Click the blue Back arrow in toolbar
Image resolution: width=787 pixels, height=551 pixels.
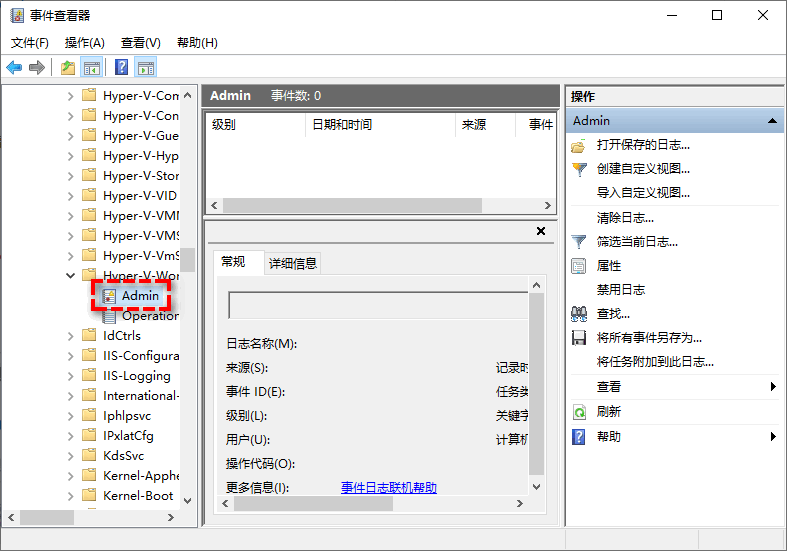pos(14,68)
